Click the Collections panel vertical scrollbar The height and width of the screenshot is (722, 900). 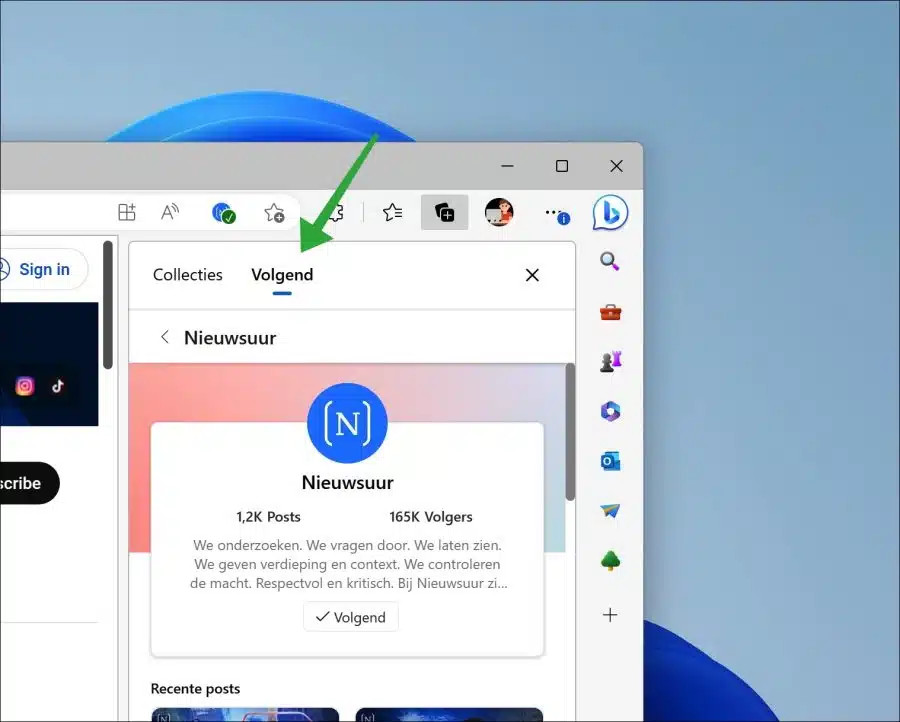[570, 432]
